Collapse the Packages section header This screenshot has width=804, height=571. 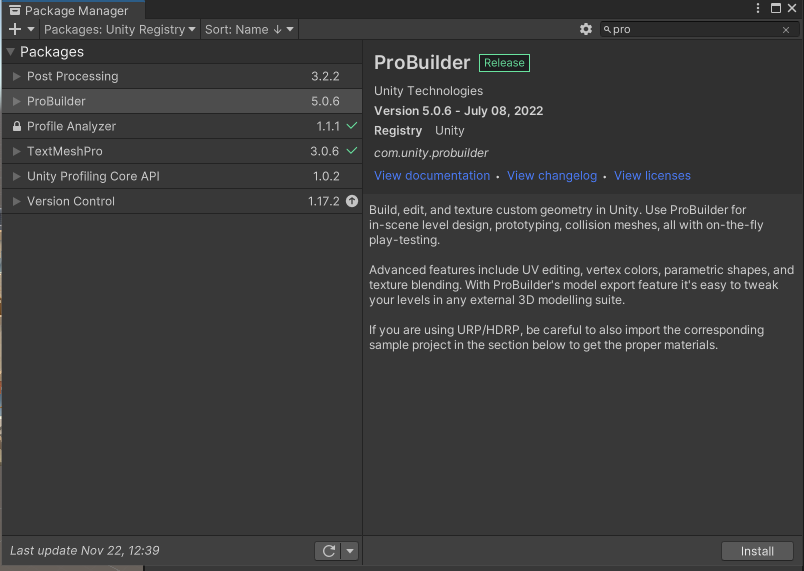coord(11,52)
